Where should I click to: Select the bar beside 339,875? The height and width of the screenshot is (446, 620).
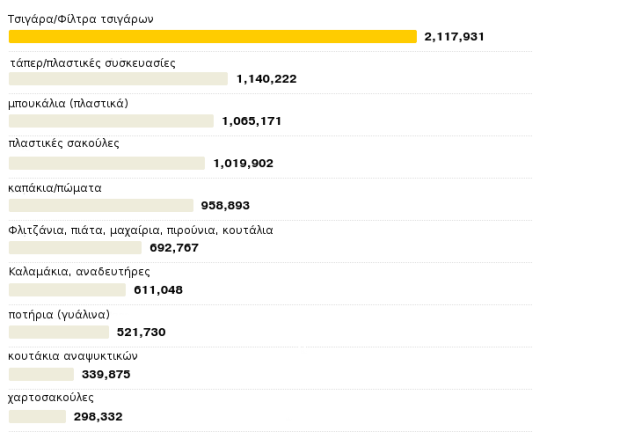41,374
